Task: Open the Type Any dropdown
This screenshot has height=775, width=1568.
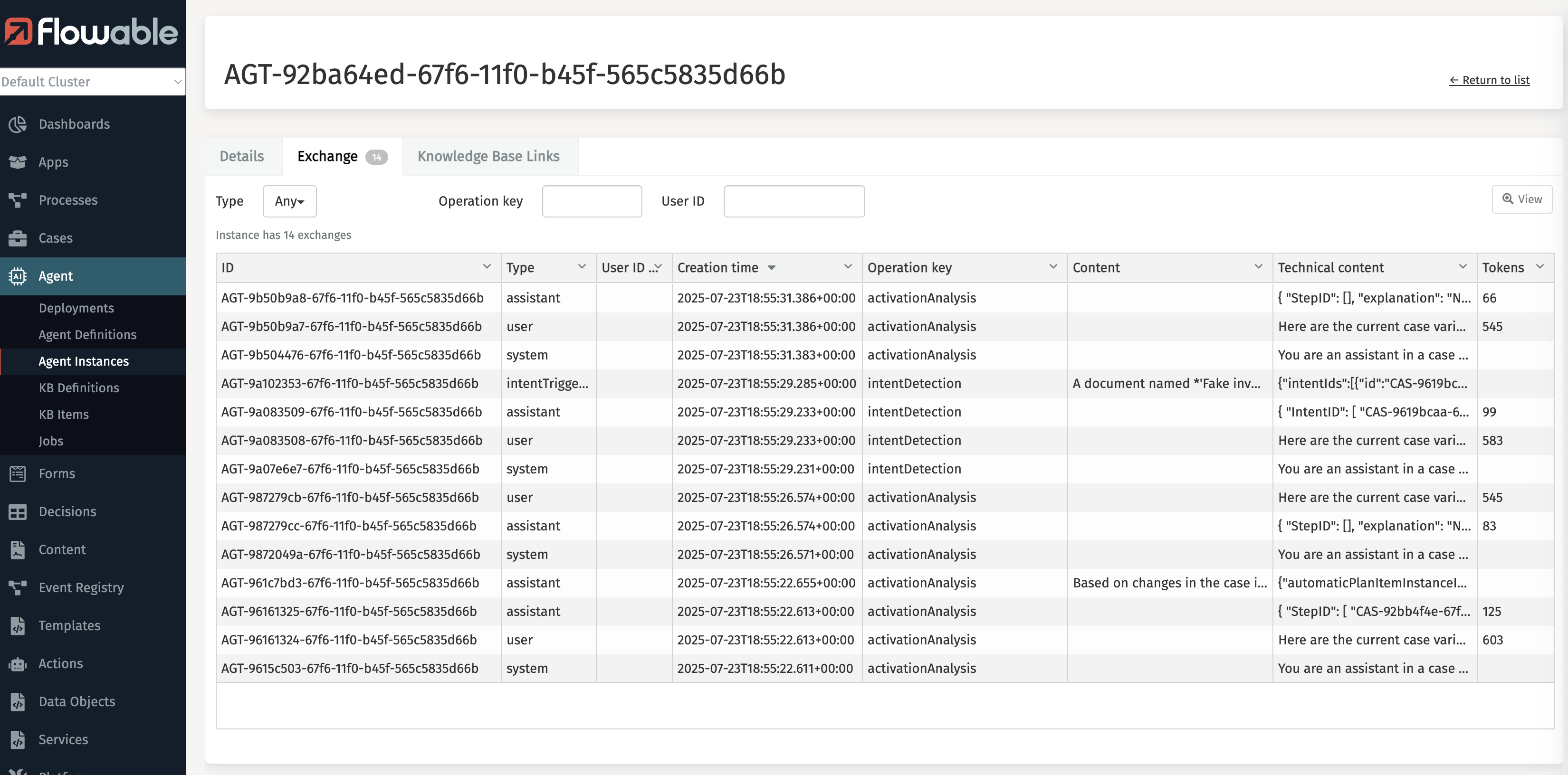Action: [x=289, y=201]
